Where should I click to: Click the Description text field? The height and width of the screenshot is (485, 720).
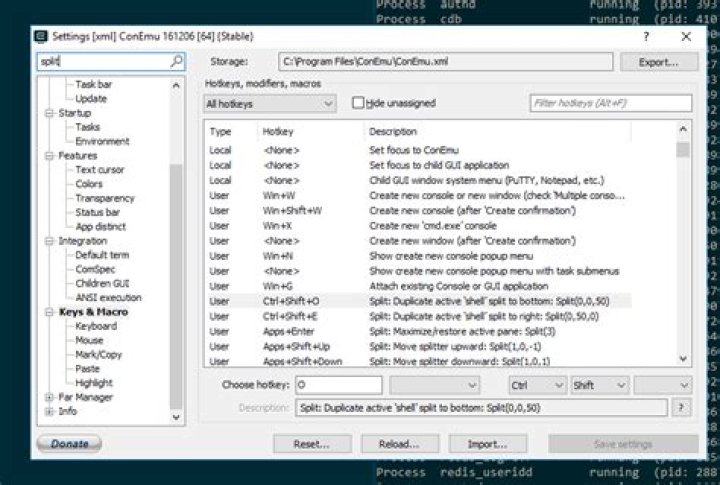481,408
